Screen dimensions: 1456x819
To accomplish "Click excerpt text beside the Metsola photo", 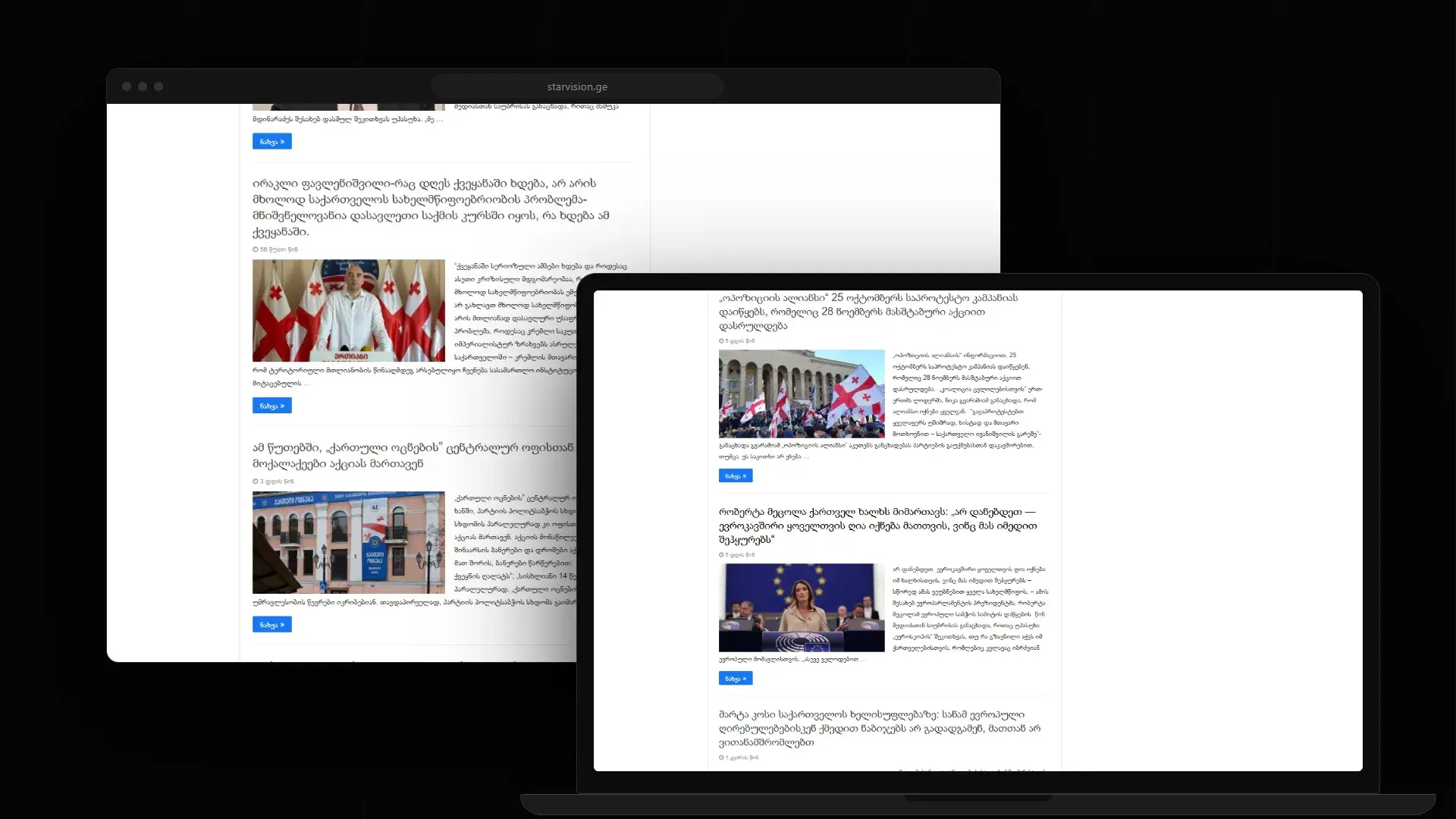I will [969, 608].
